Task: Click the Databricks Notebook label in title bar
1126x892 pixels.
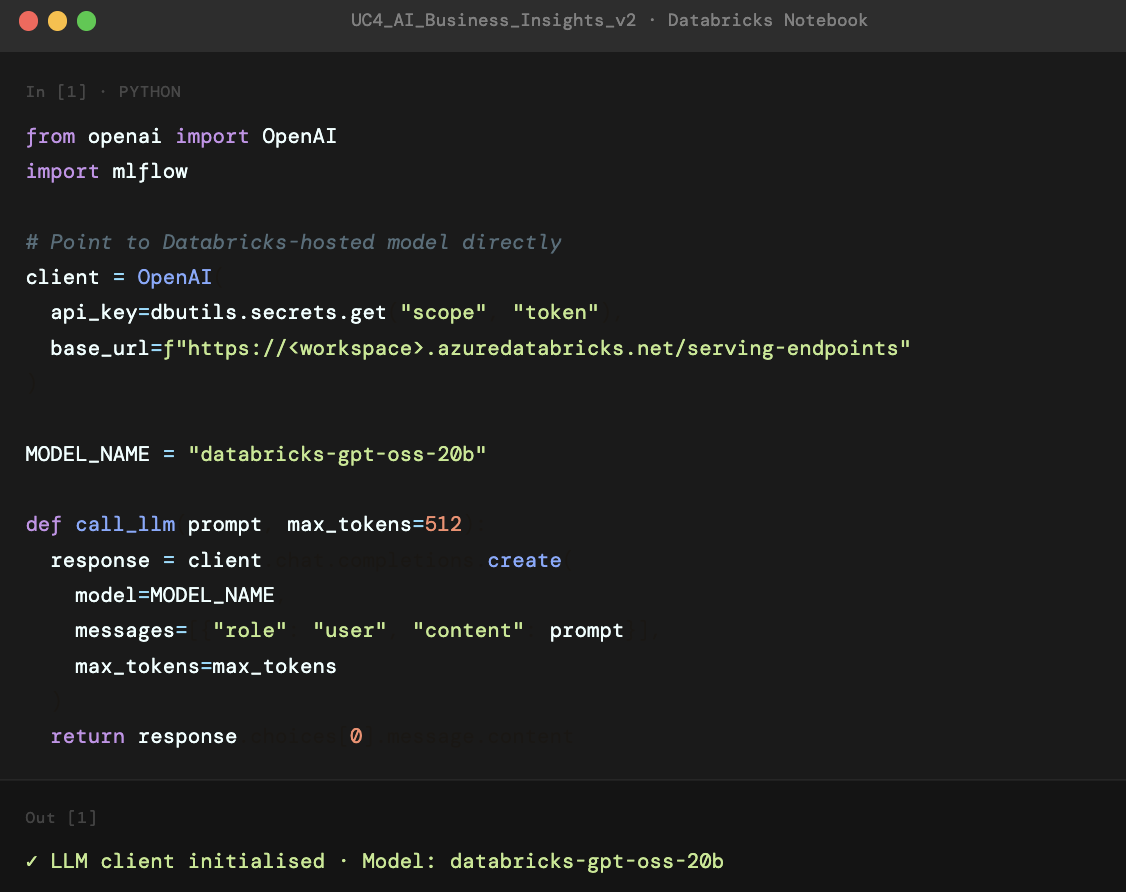Action: pyautogui.click(x=768, y=19)
